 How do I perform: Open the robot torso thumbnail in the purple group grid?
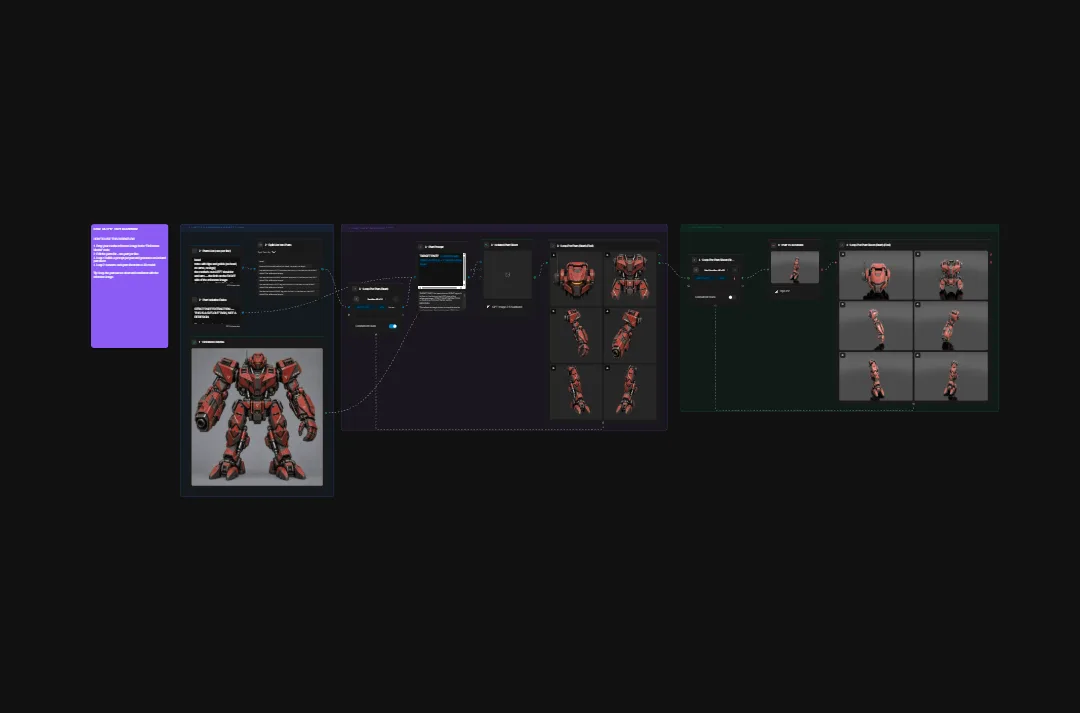pos(630,278)
